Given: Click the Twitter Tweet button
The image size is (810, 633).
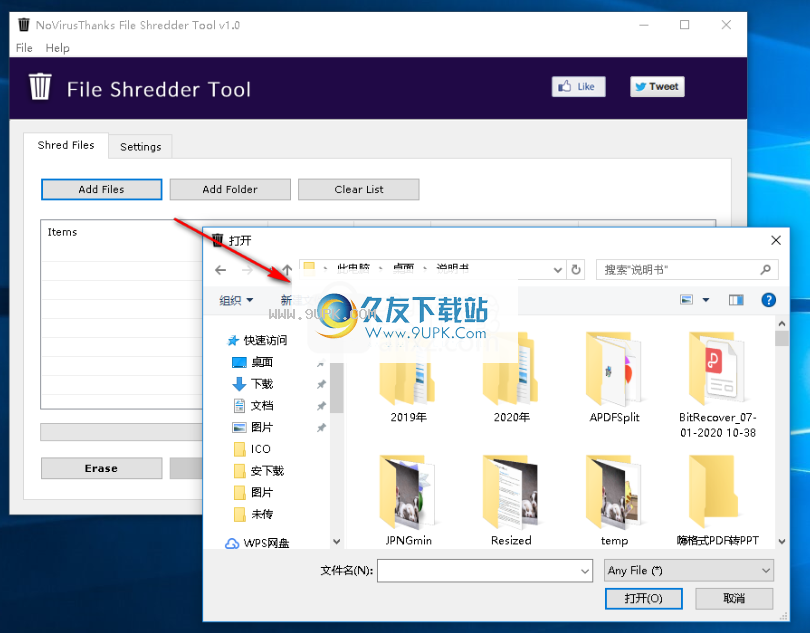Looking at the screenshot, I should tap(657, 86).
